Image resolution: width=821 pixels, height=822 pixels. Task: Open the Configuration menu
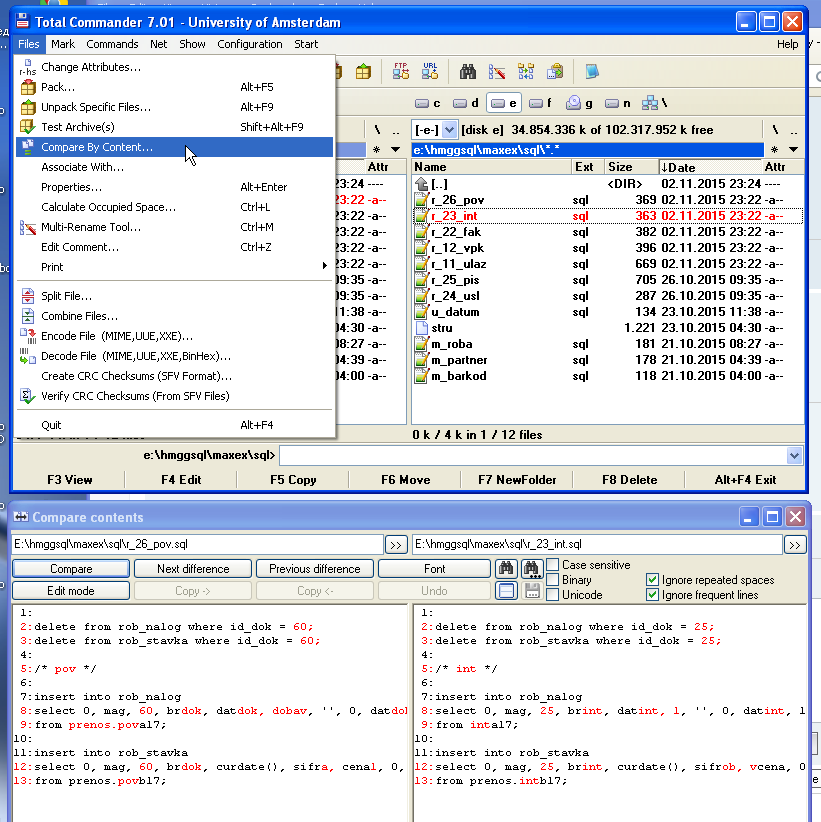(x=250, y=44)
